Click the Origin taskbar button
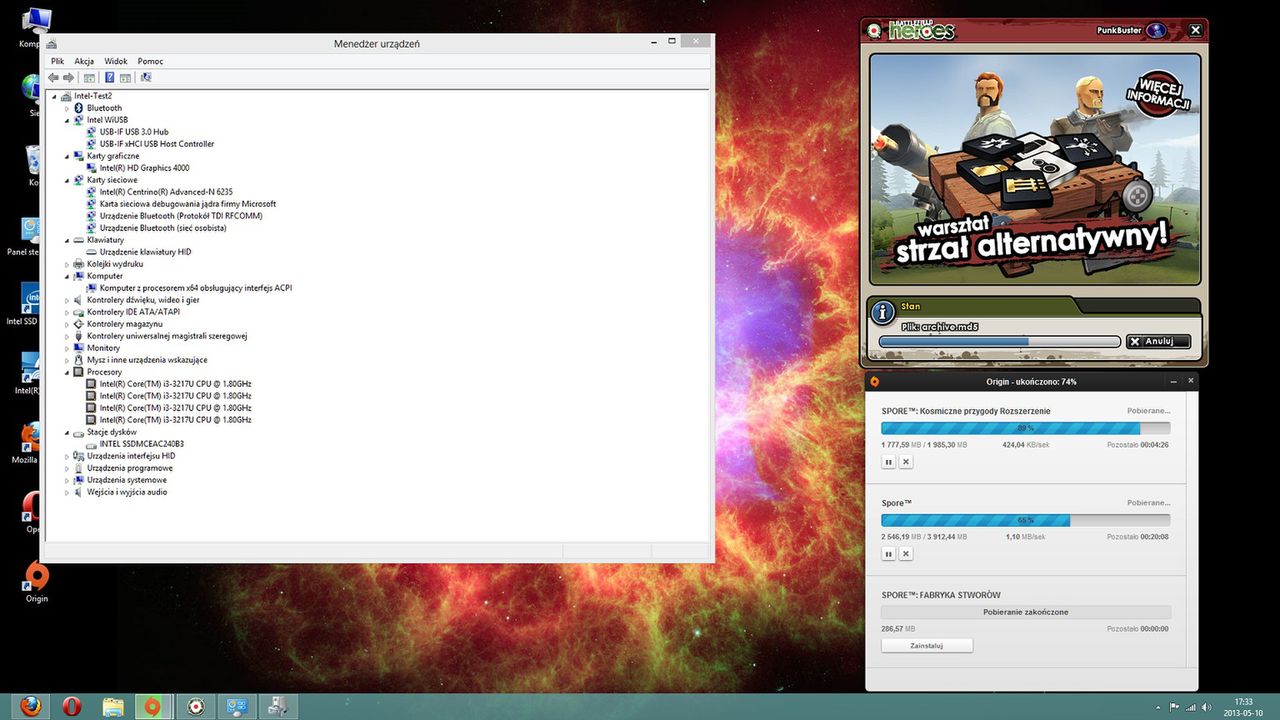Viewport: 1280px width, 720px height. coord(153,706)
